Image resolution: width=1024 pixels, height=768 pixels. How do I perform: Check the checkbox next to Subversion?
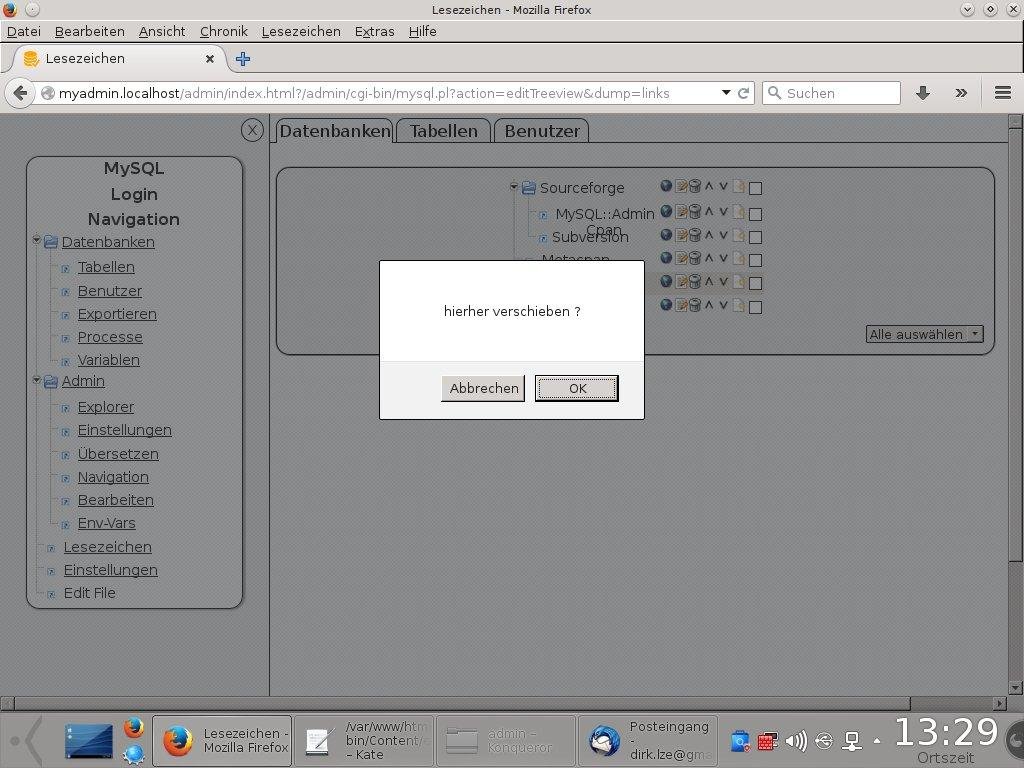point(756,237)
